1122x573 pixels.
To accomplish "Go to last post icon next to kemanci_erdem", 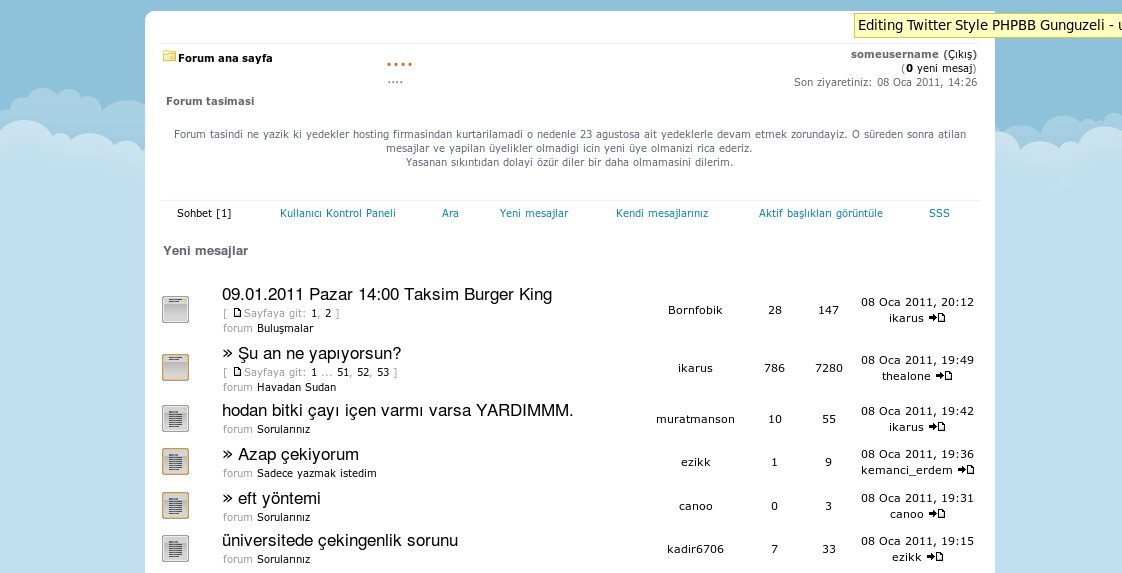I will click(x=966, y=469).
